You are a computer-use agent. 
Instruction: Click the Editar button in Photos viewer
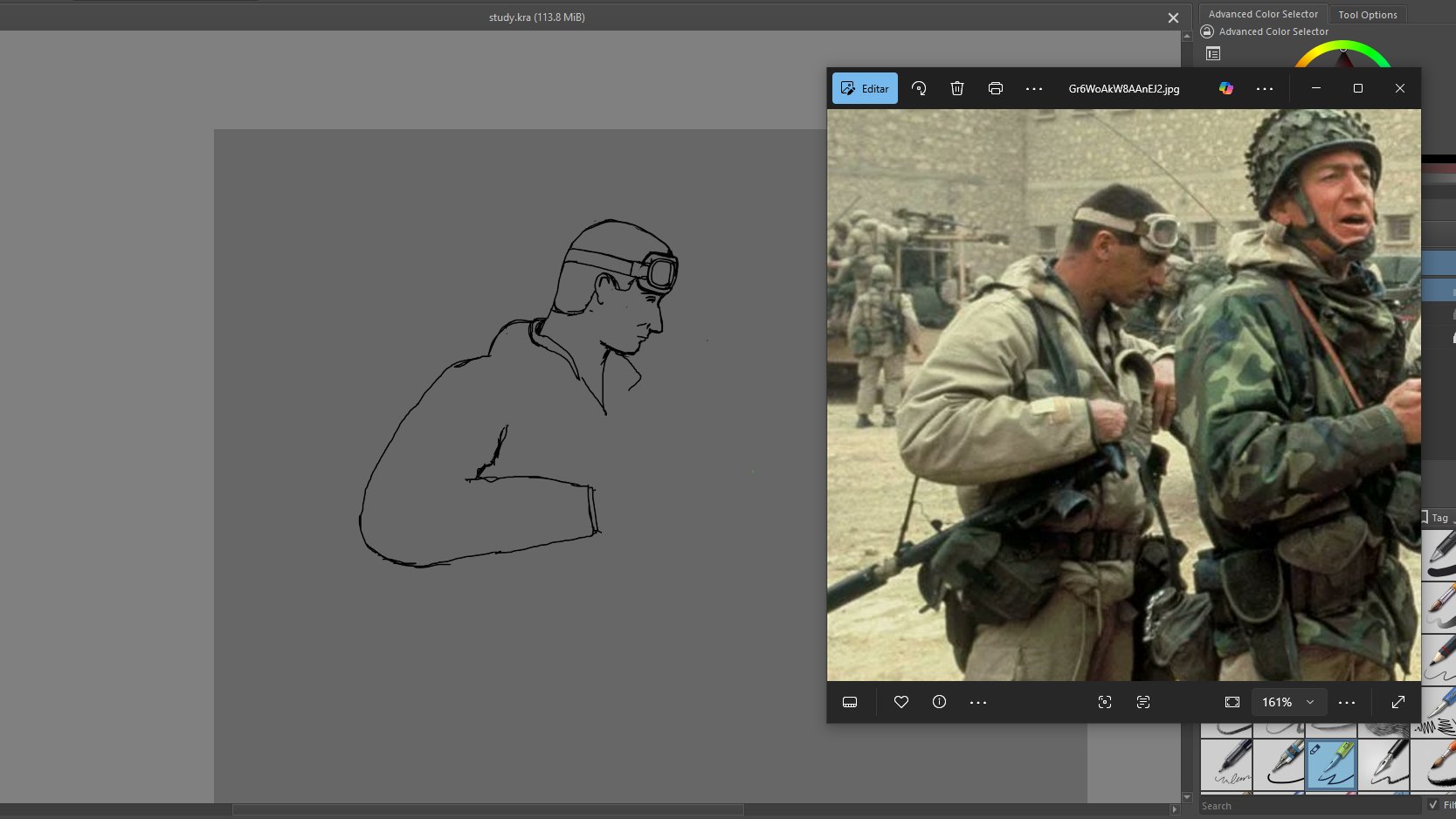tap(865, 88)
